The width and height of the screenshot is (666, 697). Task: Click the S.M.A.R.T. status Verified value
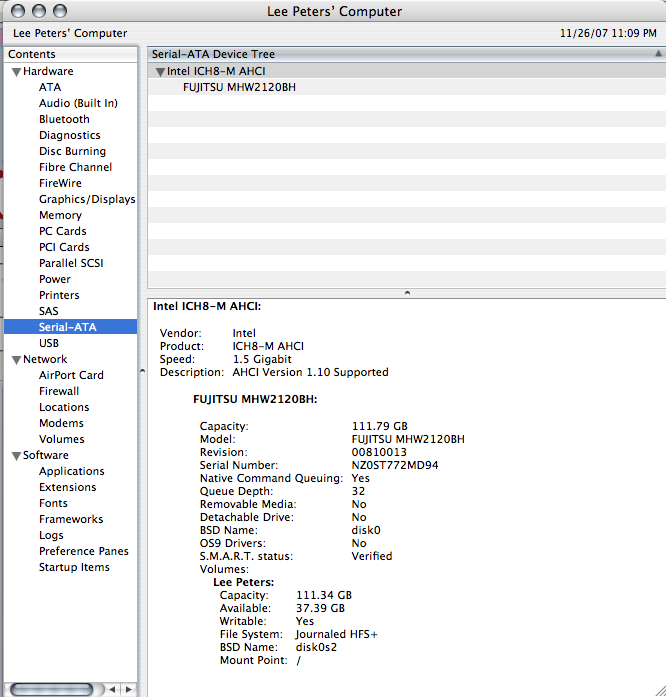(x=372, y=557)
